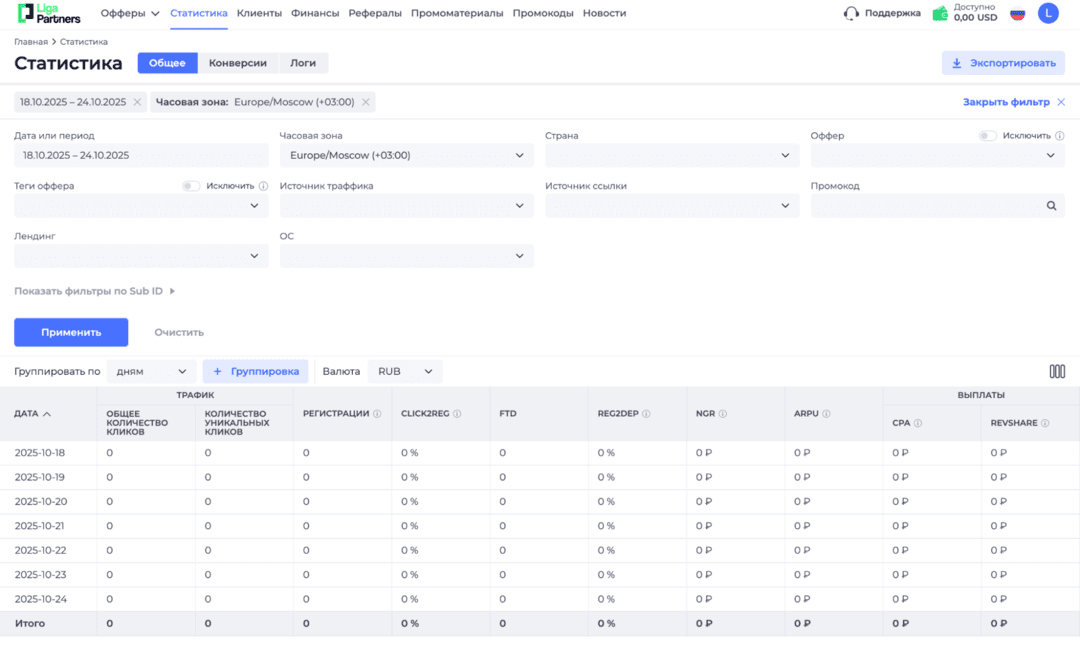Click the green wallet balance icon
Screen dimensions: 1080x647
938,13
